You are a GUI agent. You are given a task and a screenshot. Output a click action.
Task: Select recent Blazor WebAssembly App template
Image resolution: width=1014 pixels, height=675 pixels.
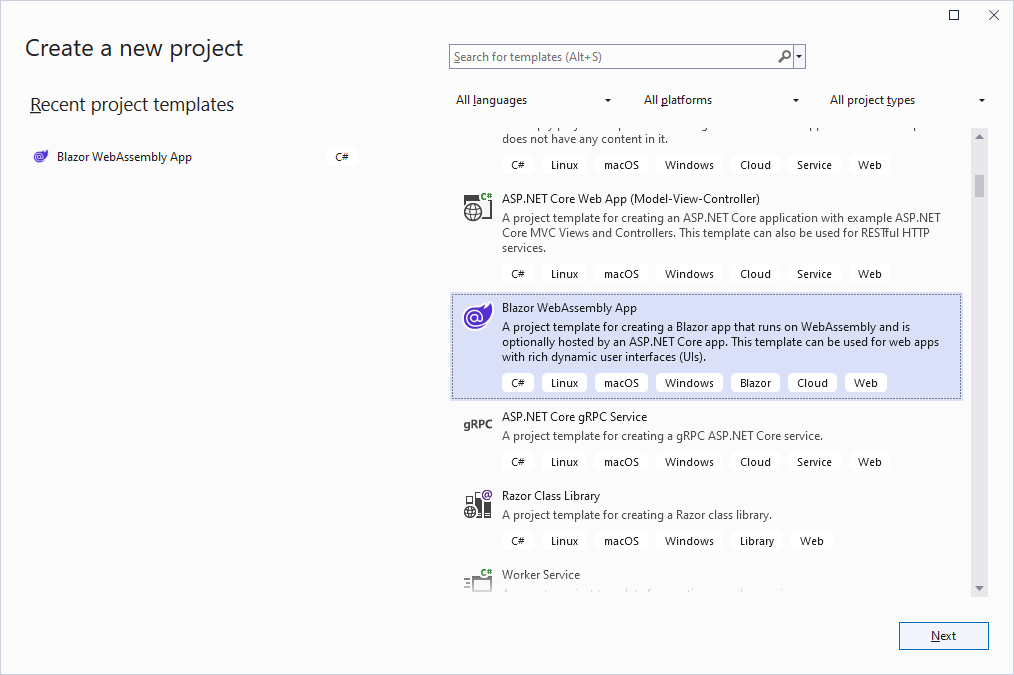[195, 156]
